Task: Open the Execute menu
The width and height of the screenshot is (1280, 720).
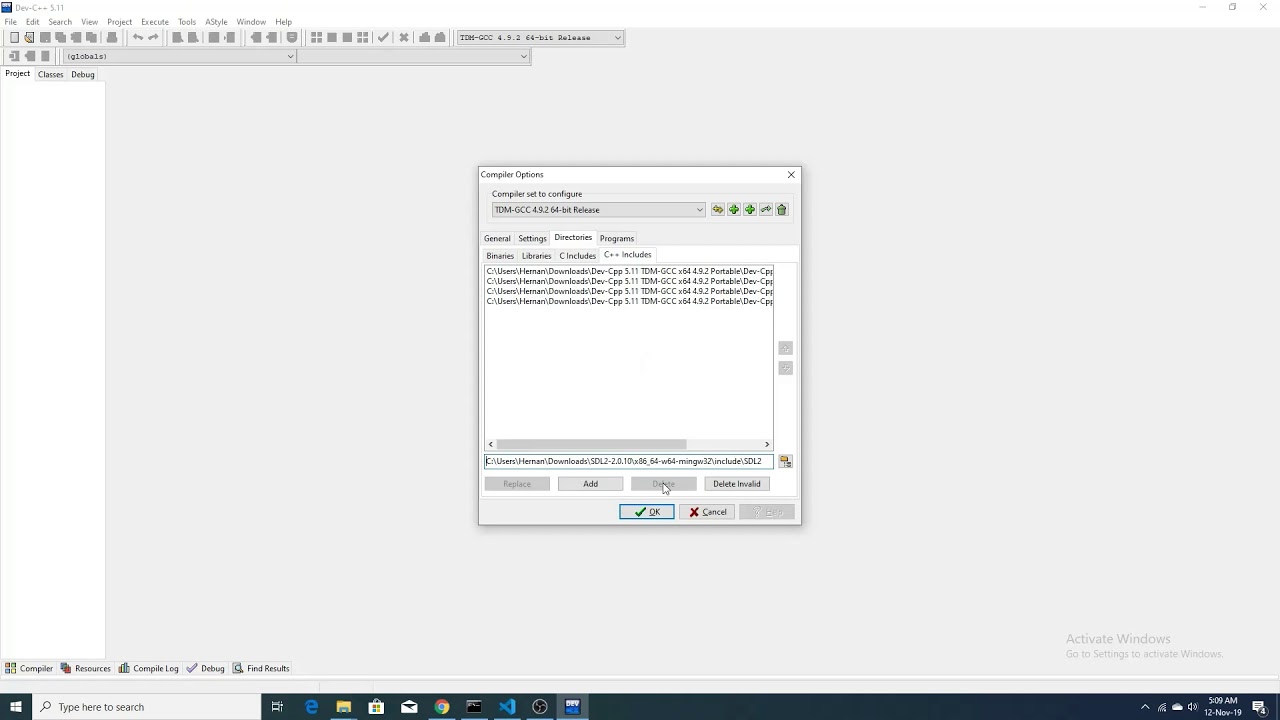Action: pos(155,22)
